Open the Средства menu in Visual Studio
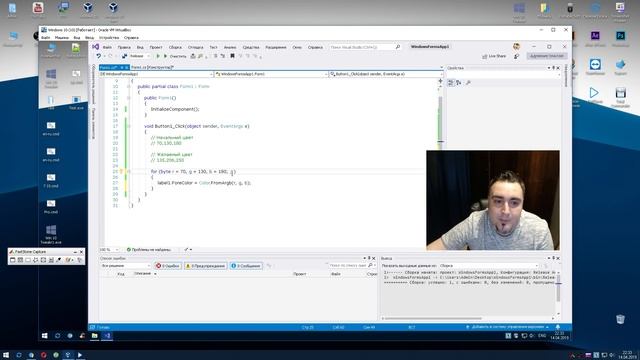The image size is (640, 360). pyautogui.click(x=251, y=47)
